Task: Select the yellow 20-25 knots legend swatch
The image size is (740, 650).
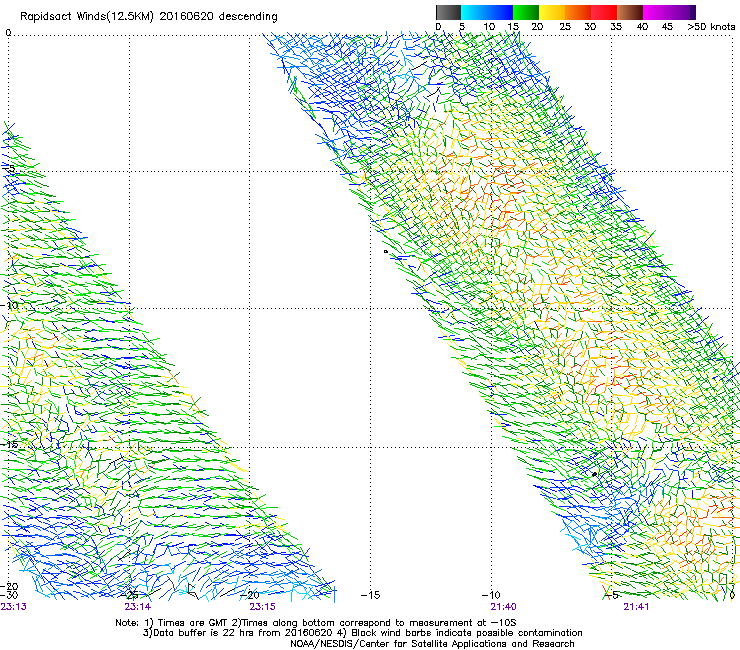Action: 552,12
